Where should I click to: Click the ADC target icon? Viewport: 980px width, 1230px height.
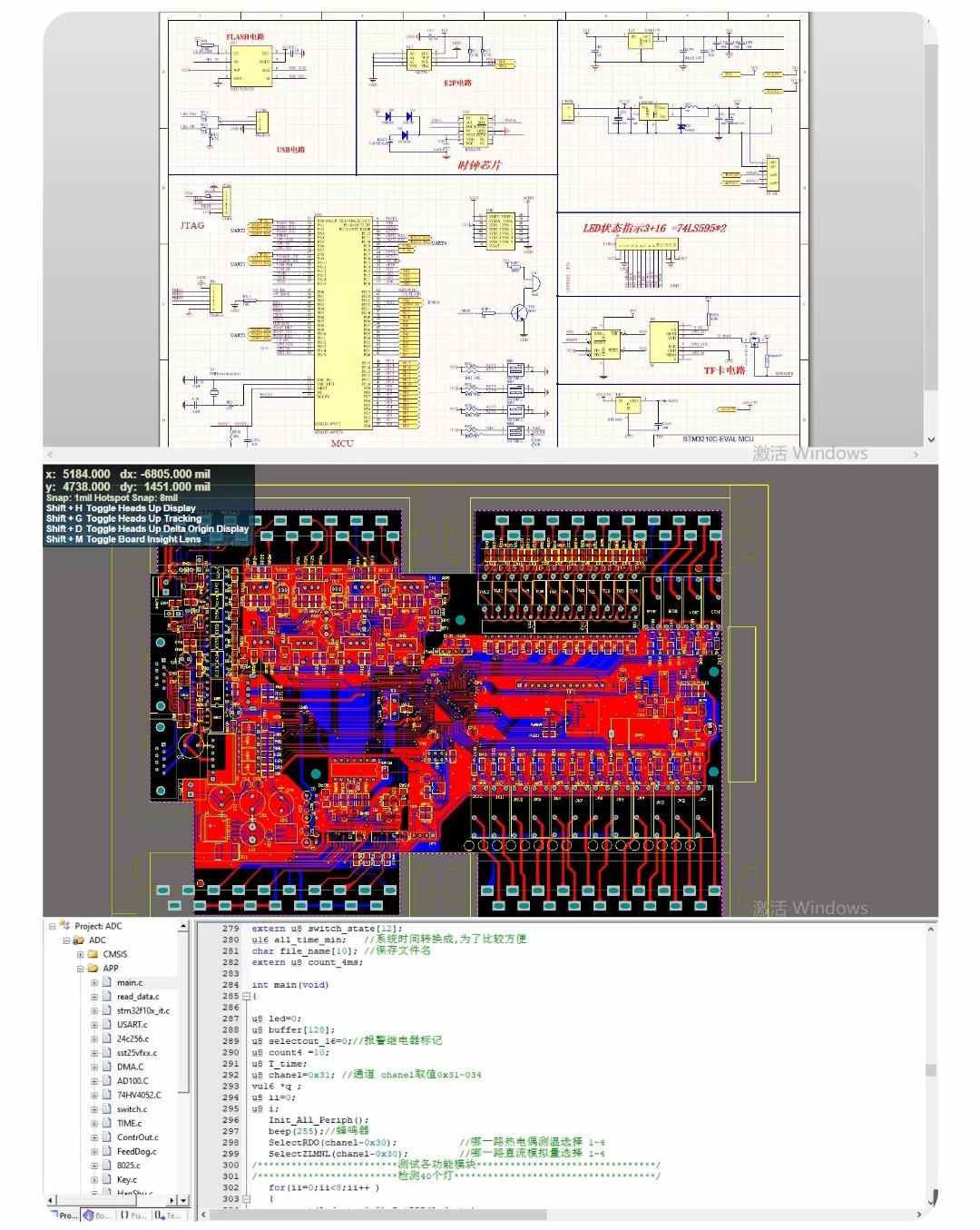[79, 940]
